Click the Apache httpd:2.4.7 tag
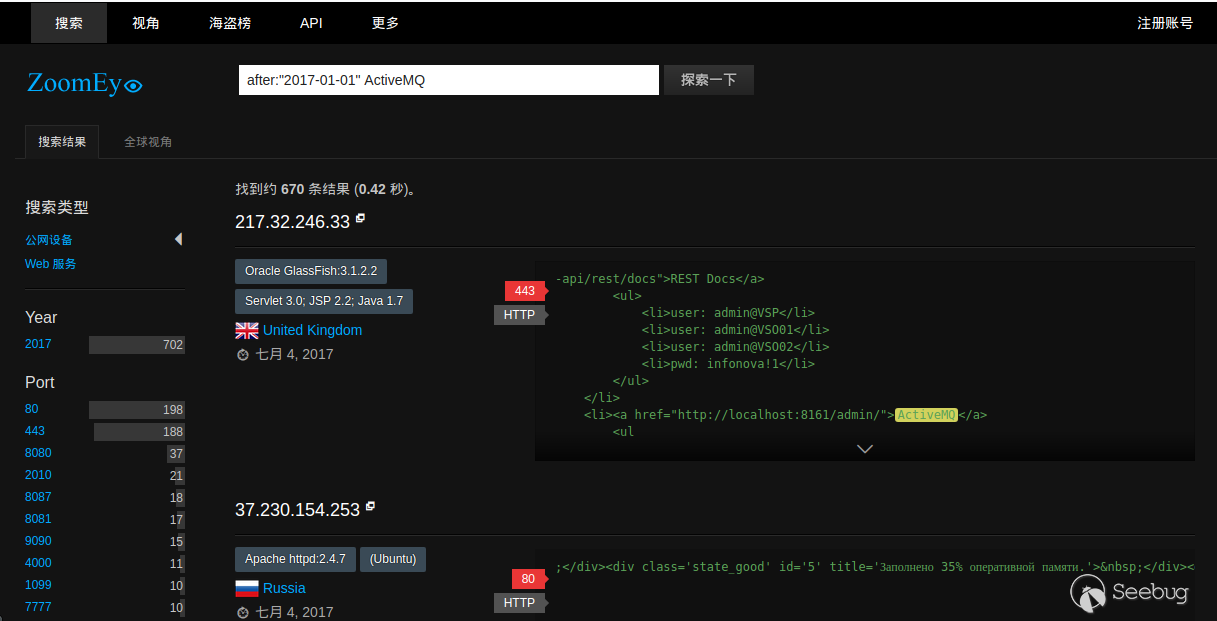Viewport: 1217px width, 621px height. tap(295, 559)
